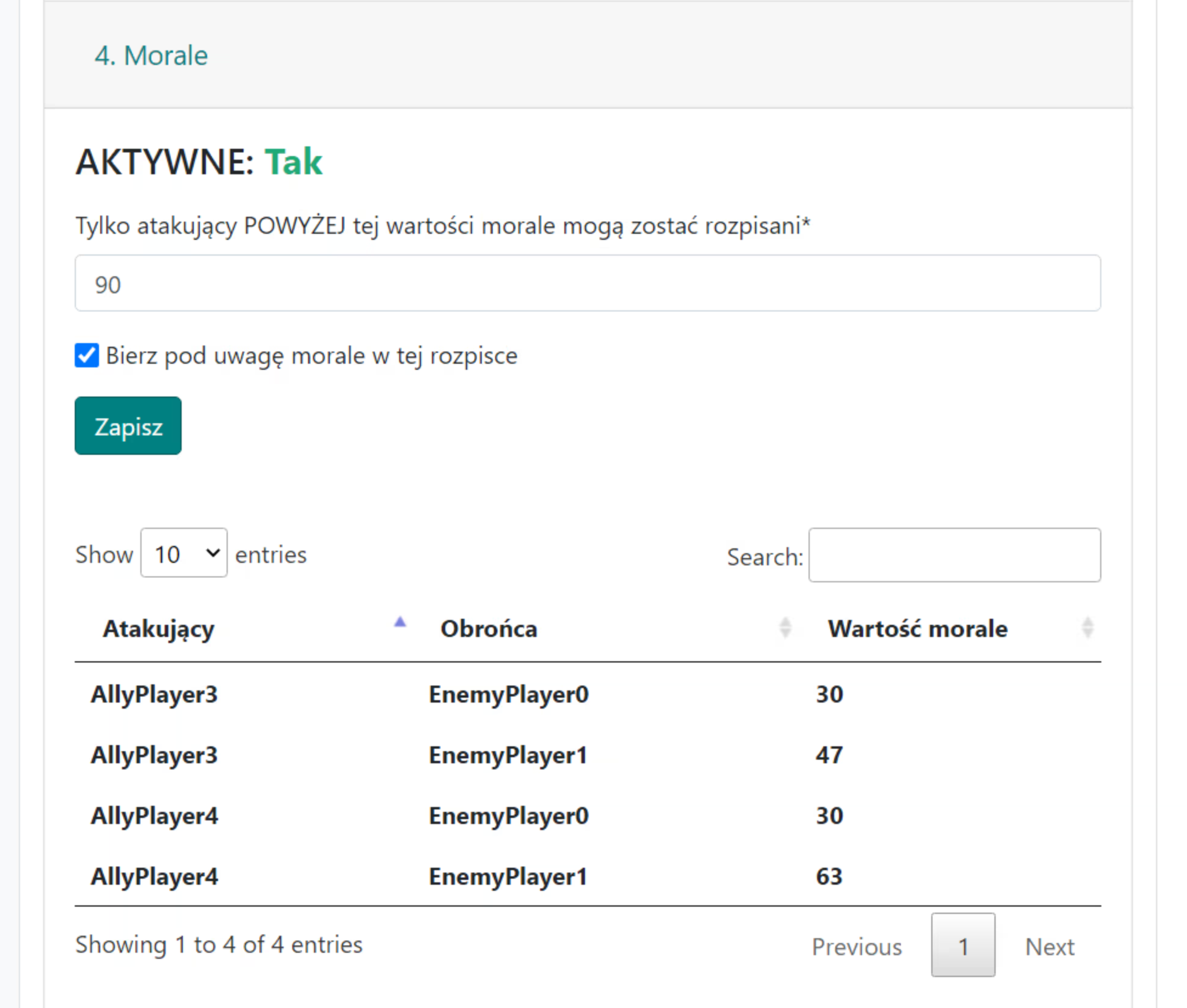1187x1008 pixels.
Task: Focus the Search input field
Action: pos(954,555)
